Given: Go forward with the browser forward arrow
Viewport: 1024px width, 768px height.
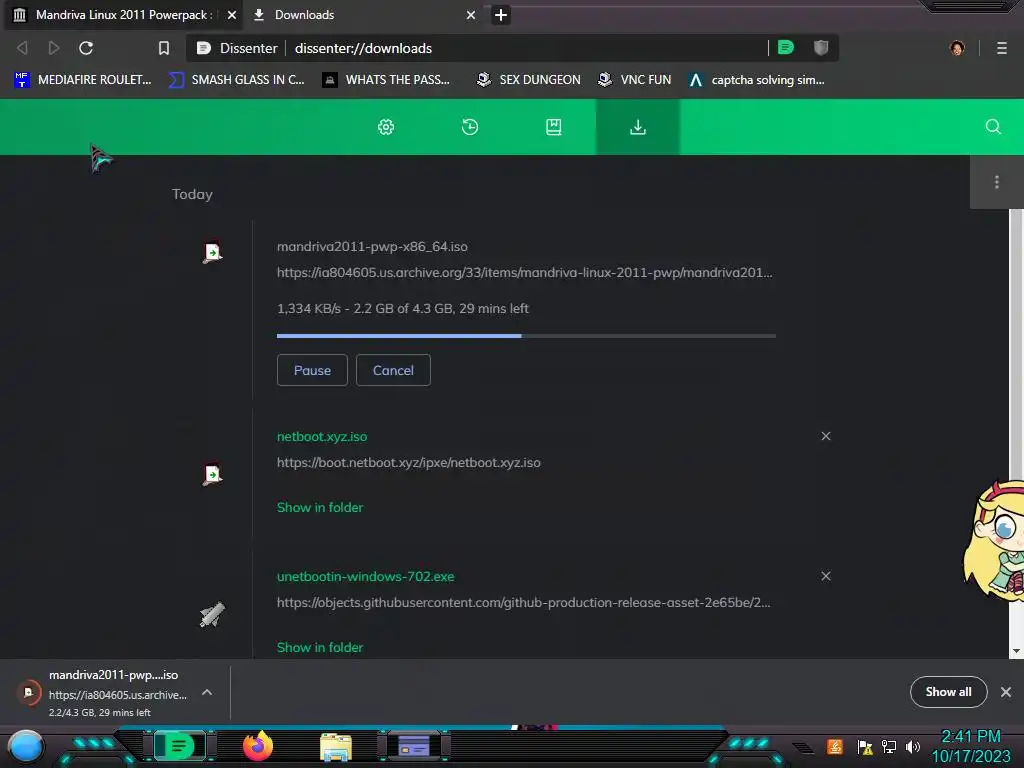Looking at the screenshot, I should [x=54, y=48].
